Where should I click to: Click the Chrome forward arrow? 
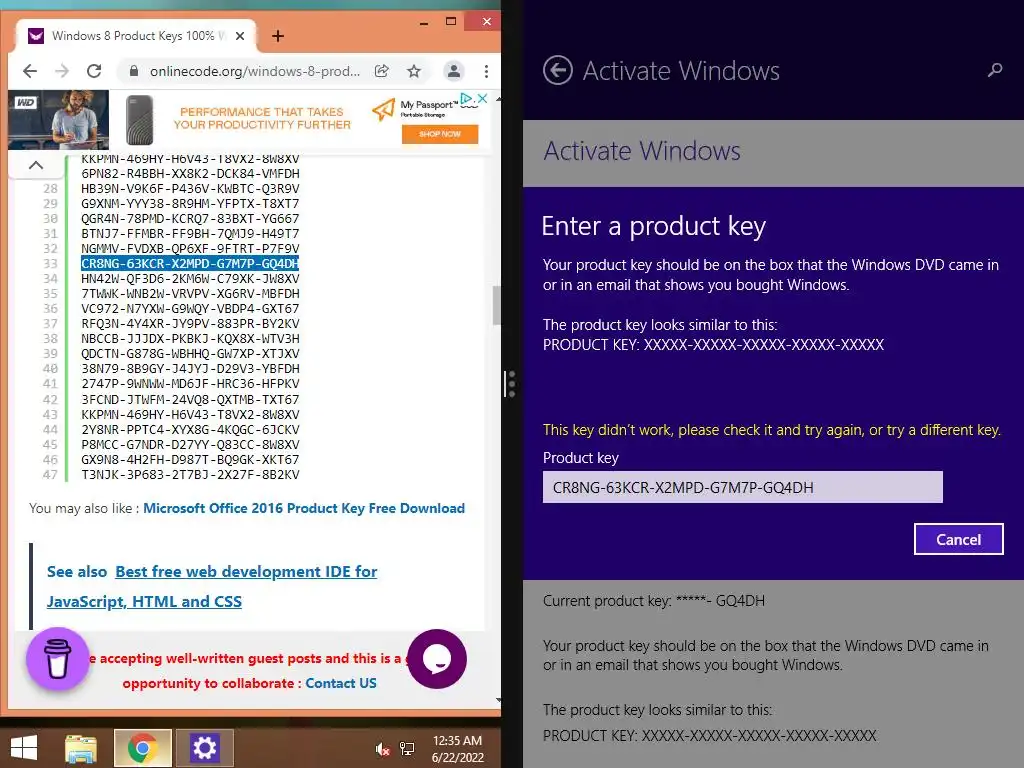coord(62,71)
